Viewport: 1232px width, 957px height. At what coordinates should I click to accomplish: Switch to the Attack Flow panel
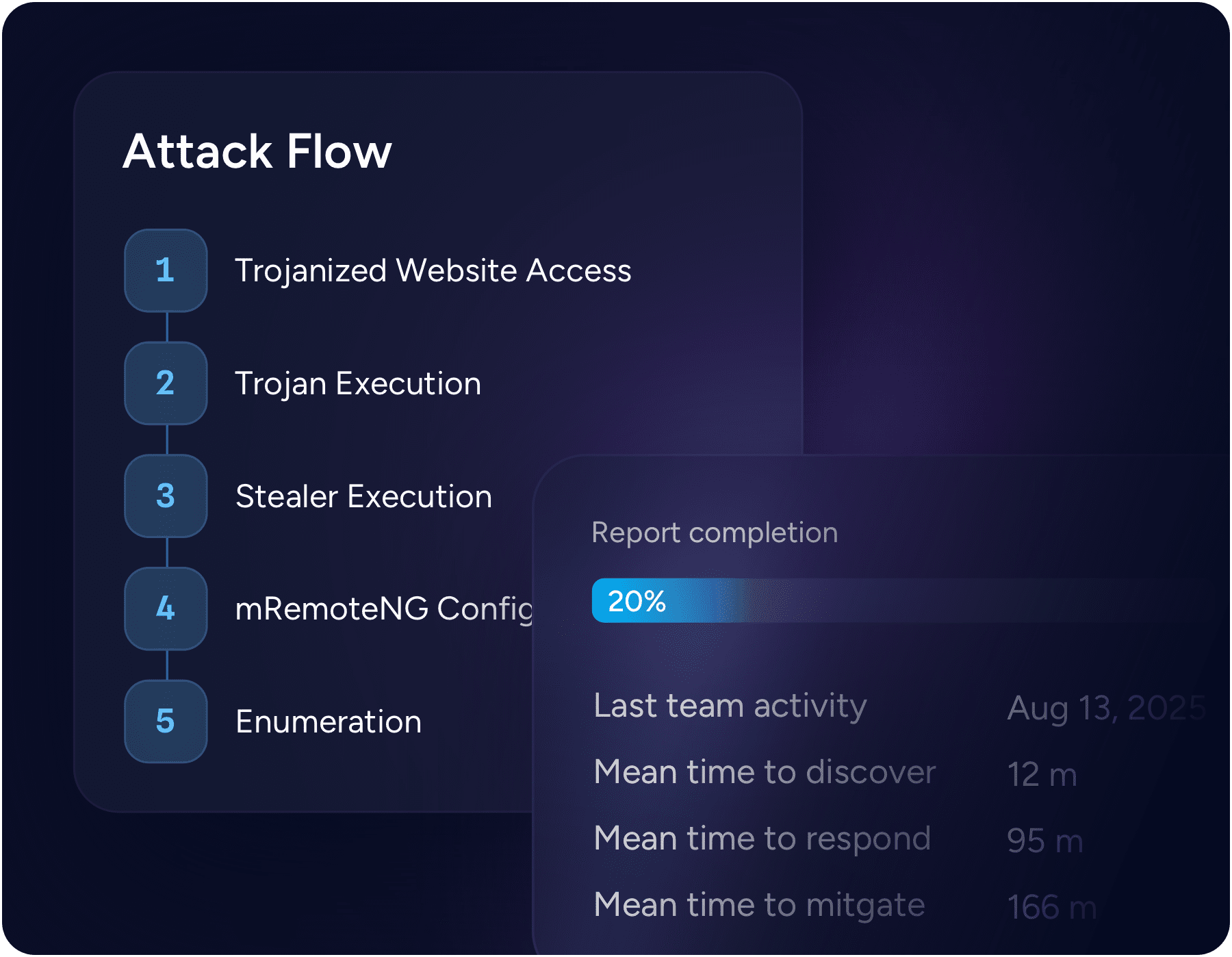coord(258,151)
